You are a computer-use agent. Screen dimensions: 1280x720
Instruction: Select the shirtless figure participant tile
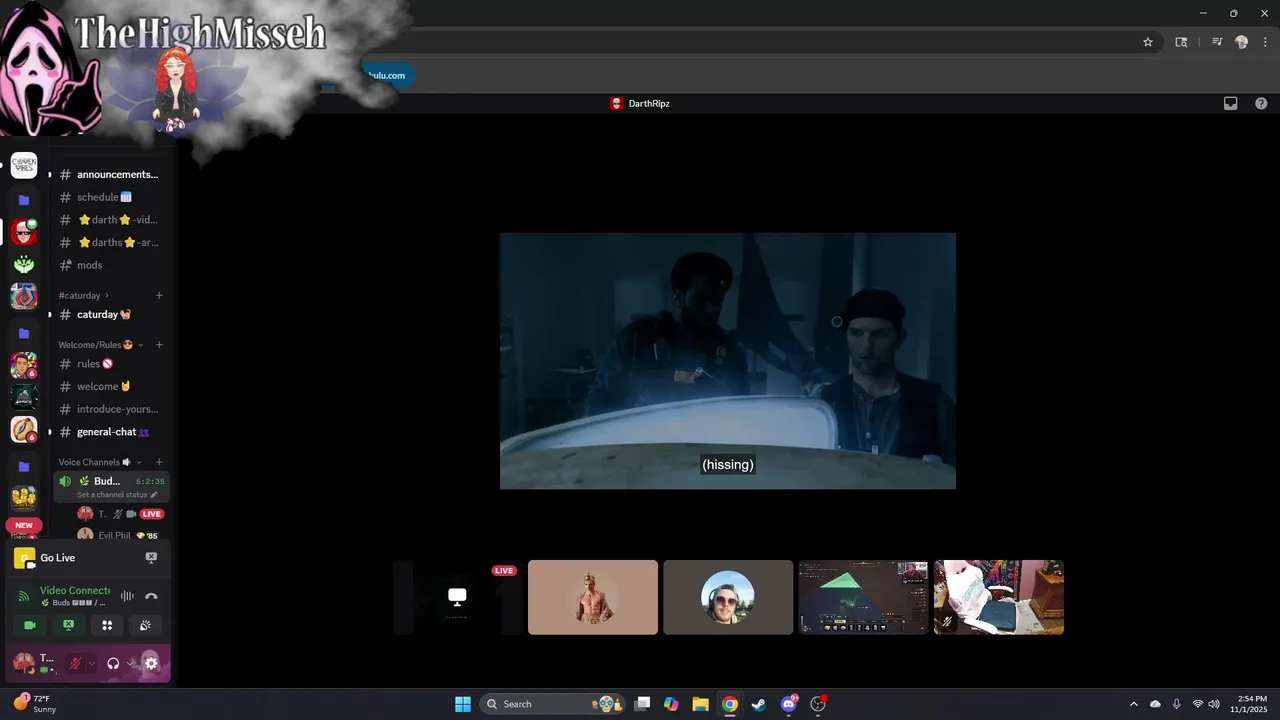(x=593, y=597)
